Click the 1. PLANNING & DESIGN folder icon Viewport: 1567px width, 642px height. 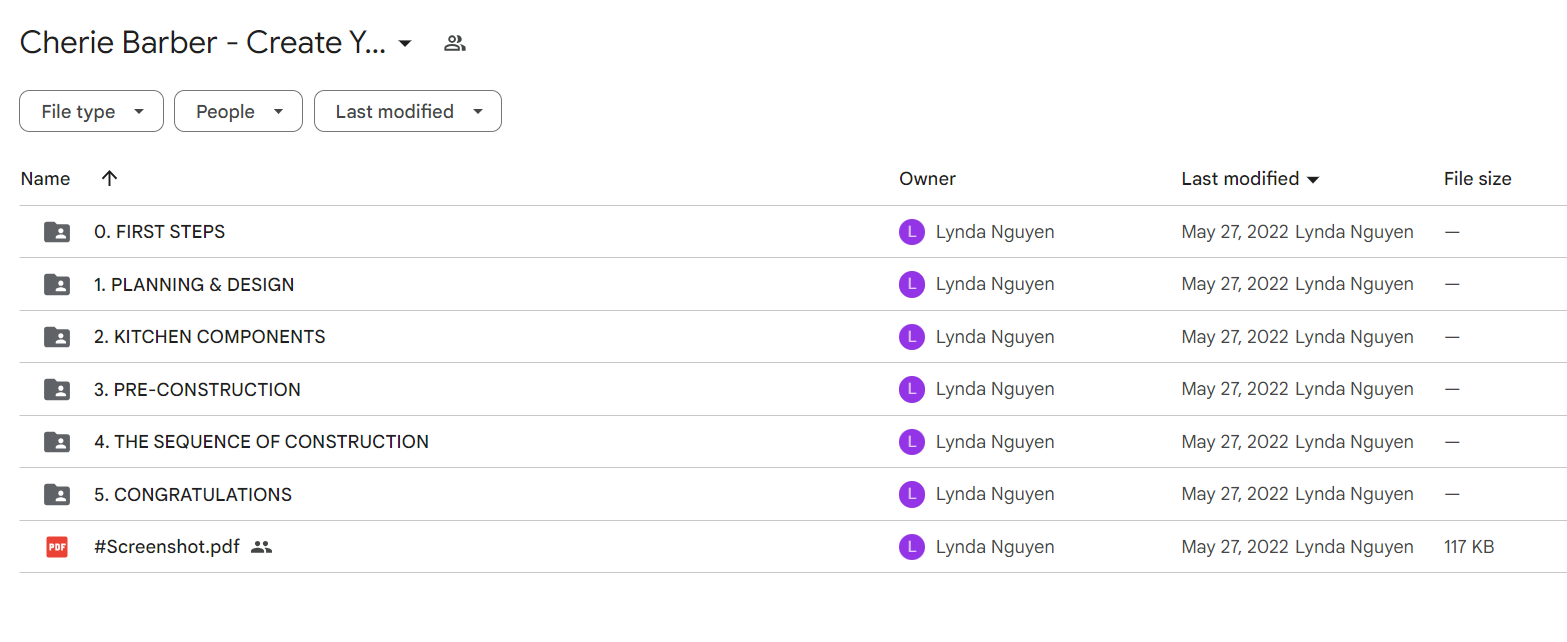57,285
